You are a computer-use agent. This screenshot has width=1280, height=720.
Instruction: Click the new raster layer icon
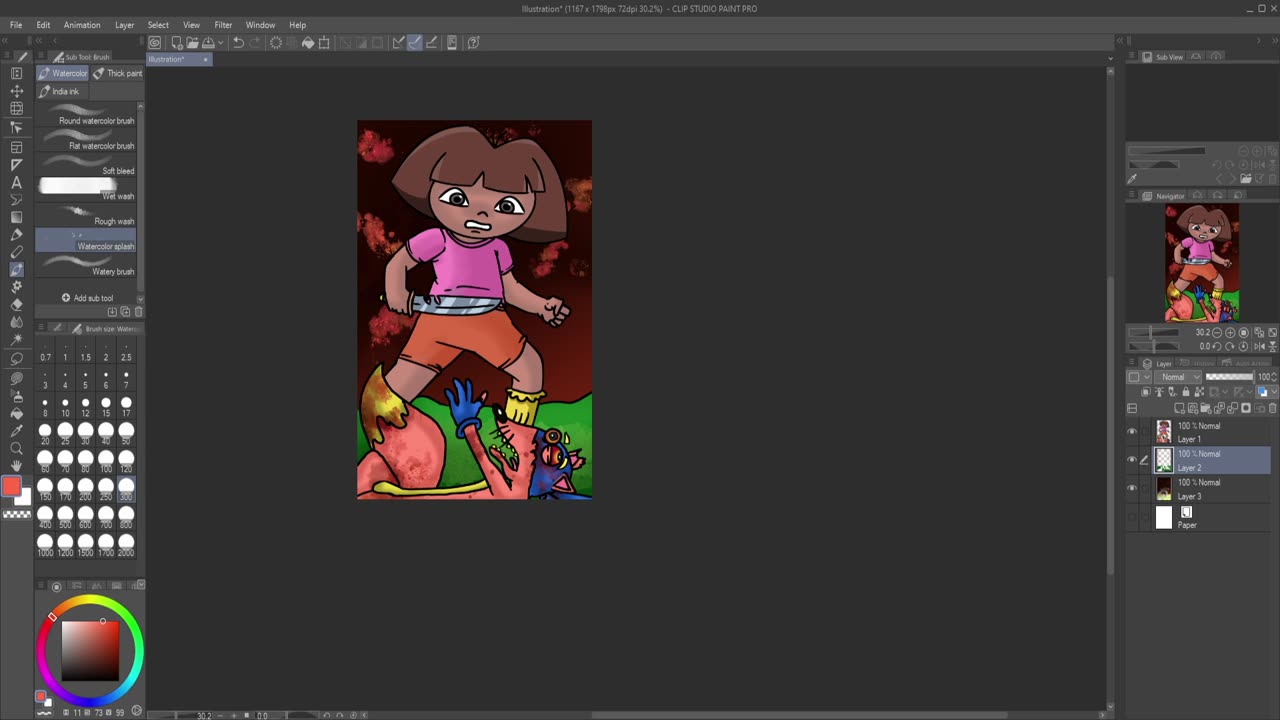(x=1180, y=408)
